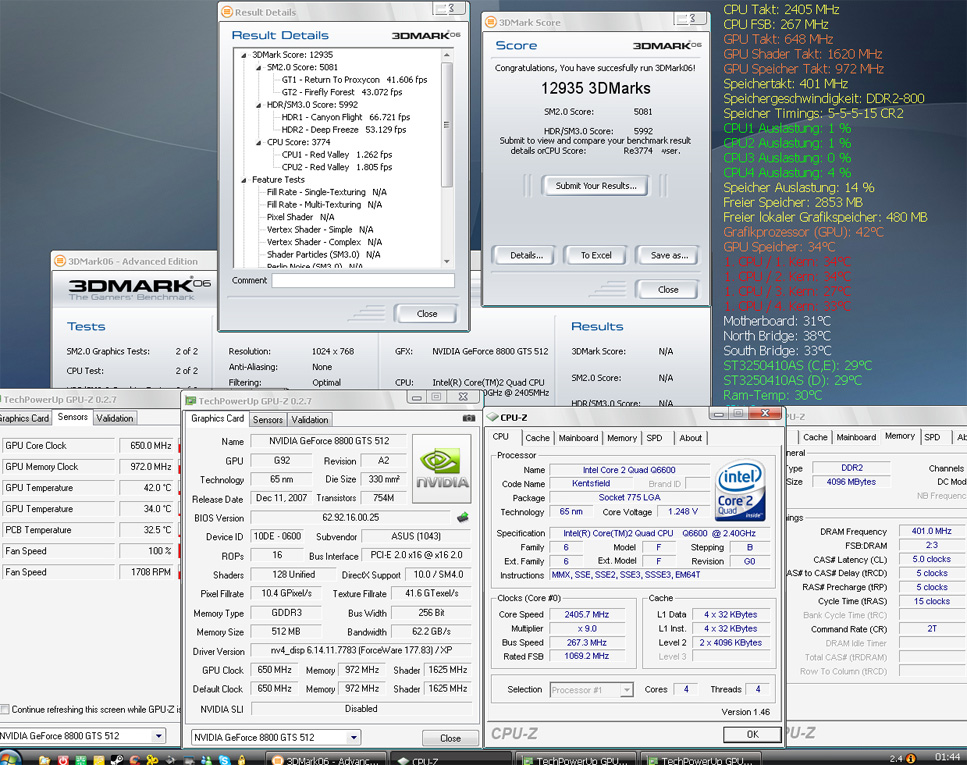
Task: Click the Save as... button
Action: coord(669,255)
